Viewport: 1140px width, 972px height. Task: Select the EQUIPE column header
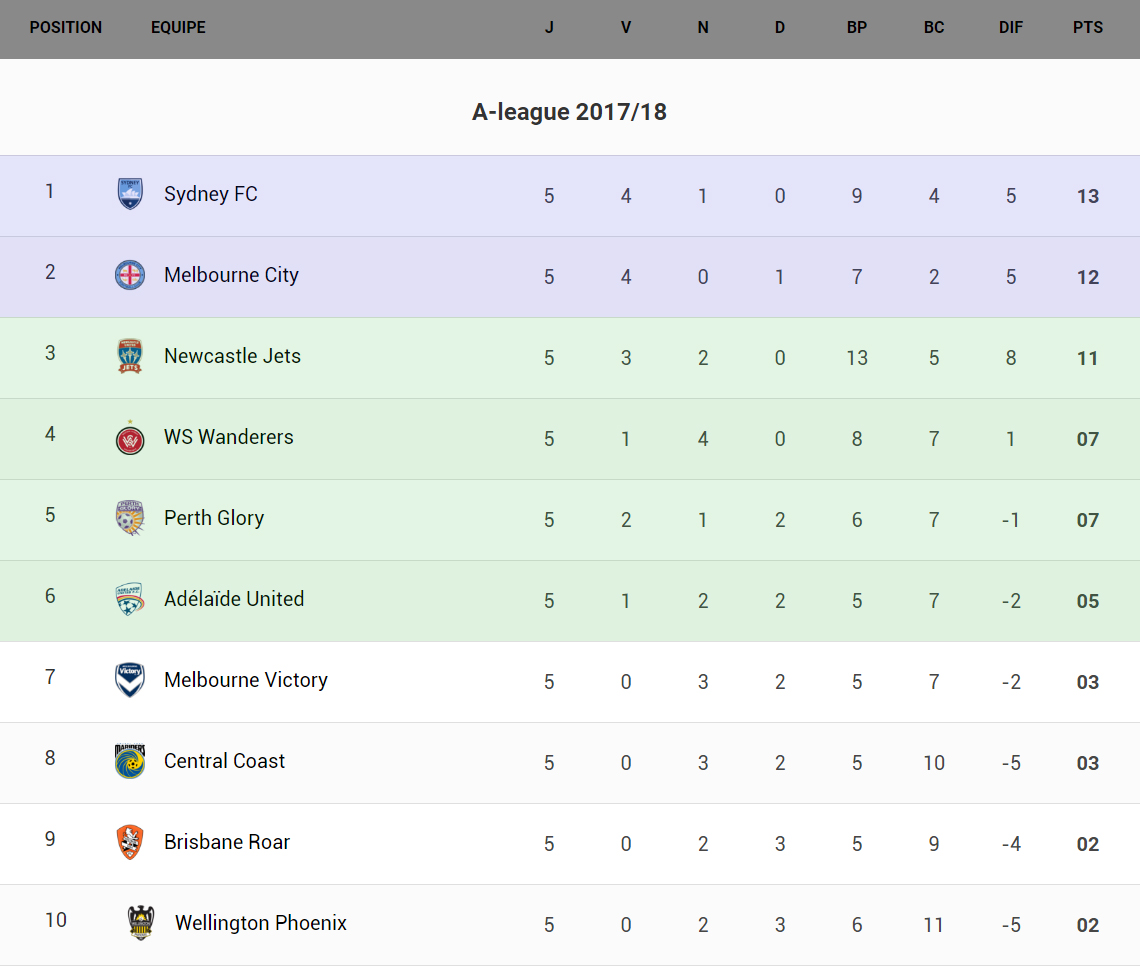pos(178,28)
